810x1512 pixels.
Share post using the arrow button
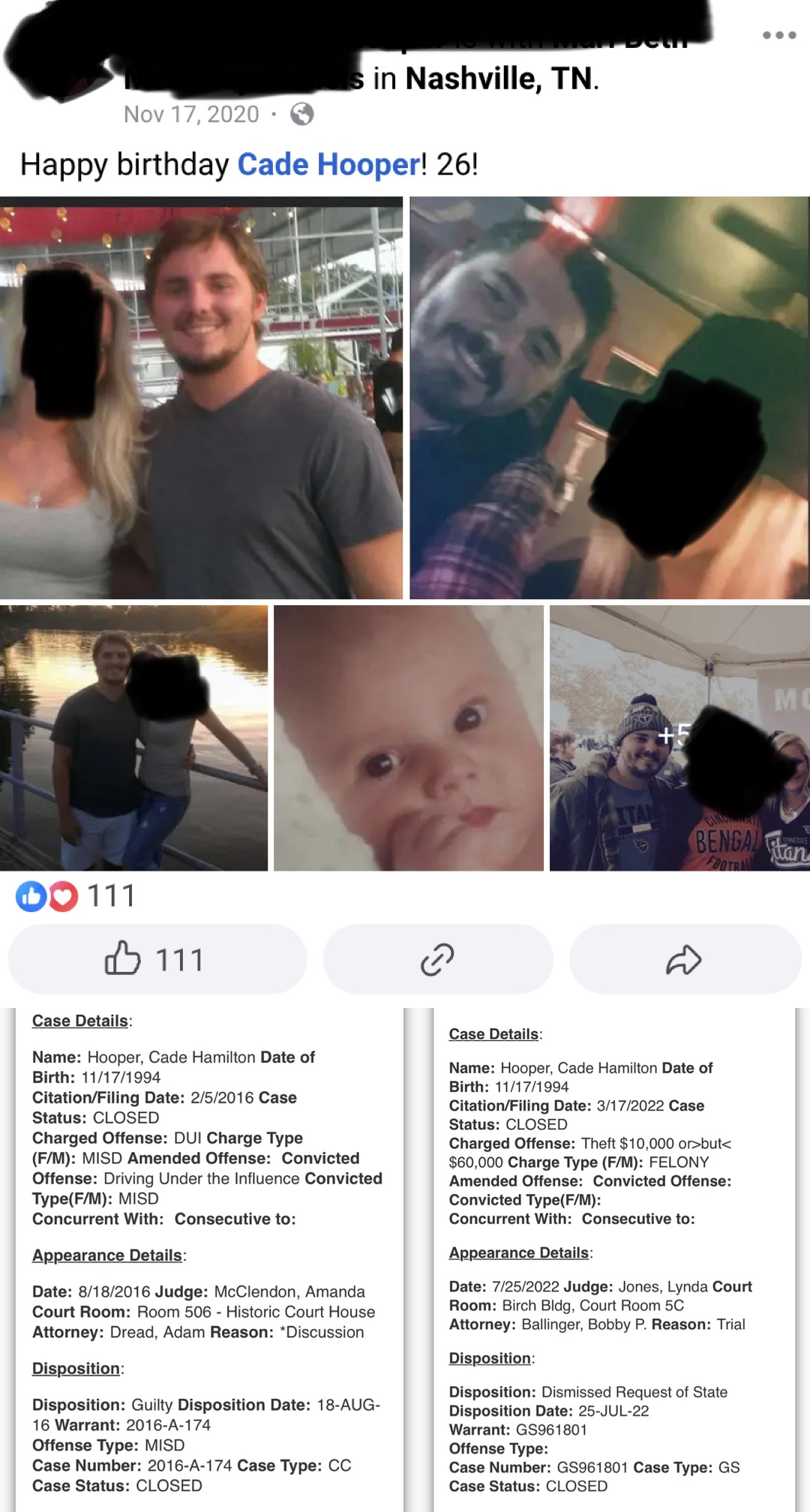[685, 959]
